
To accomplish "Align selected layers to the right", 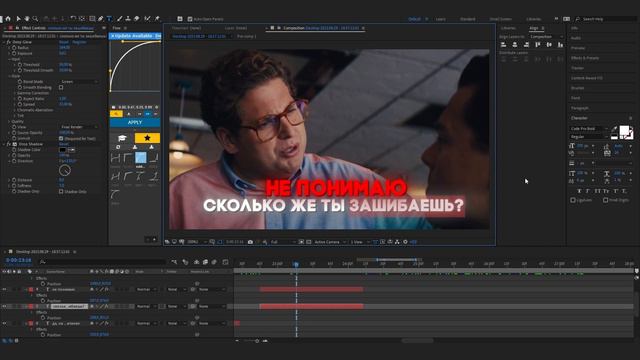I will [x=527, y=45].
